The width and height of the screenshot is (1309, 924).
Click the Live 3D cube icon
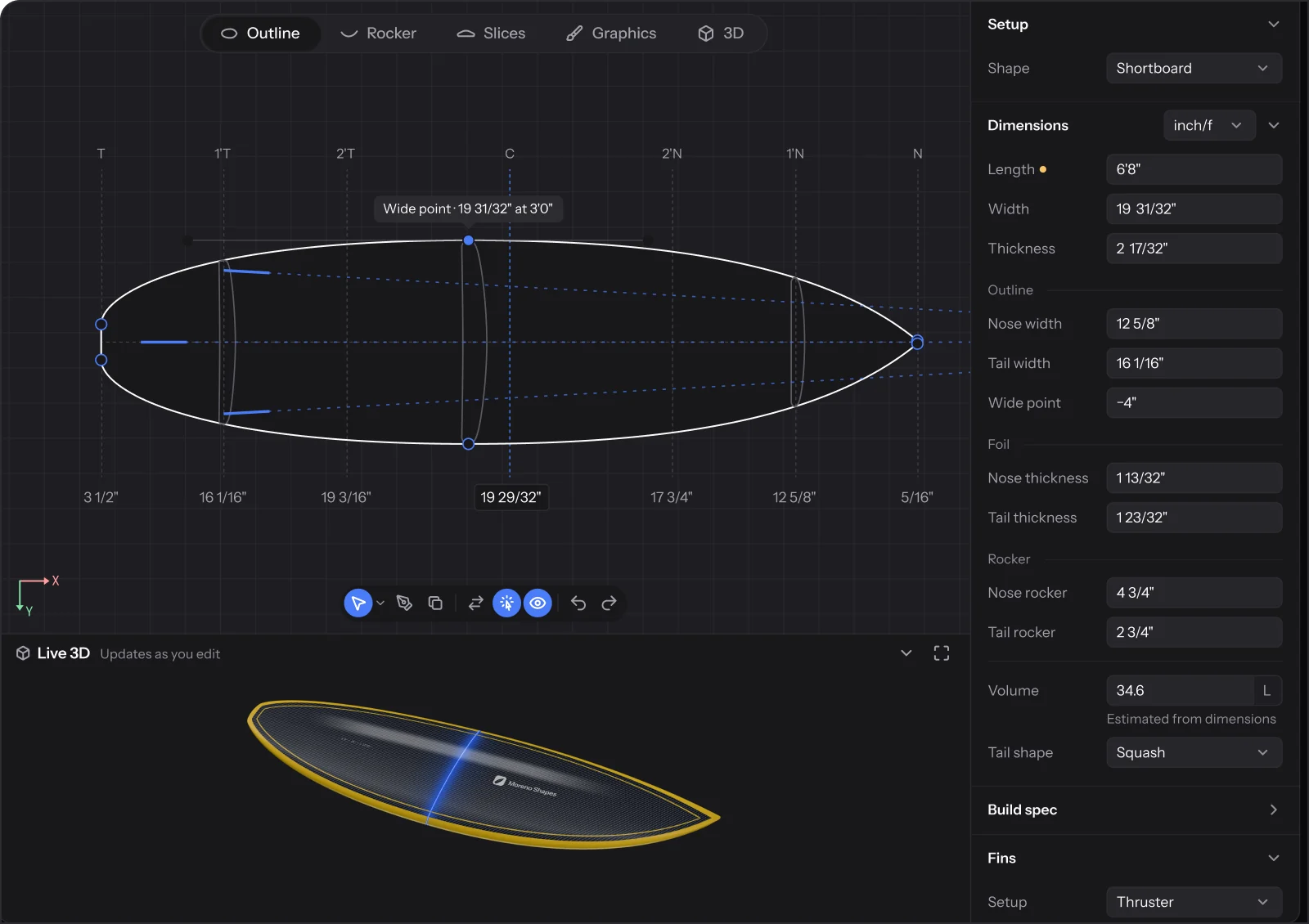pyautogui.click(x=23, y=653)
